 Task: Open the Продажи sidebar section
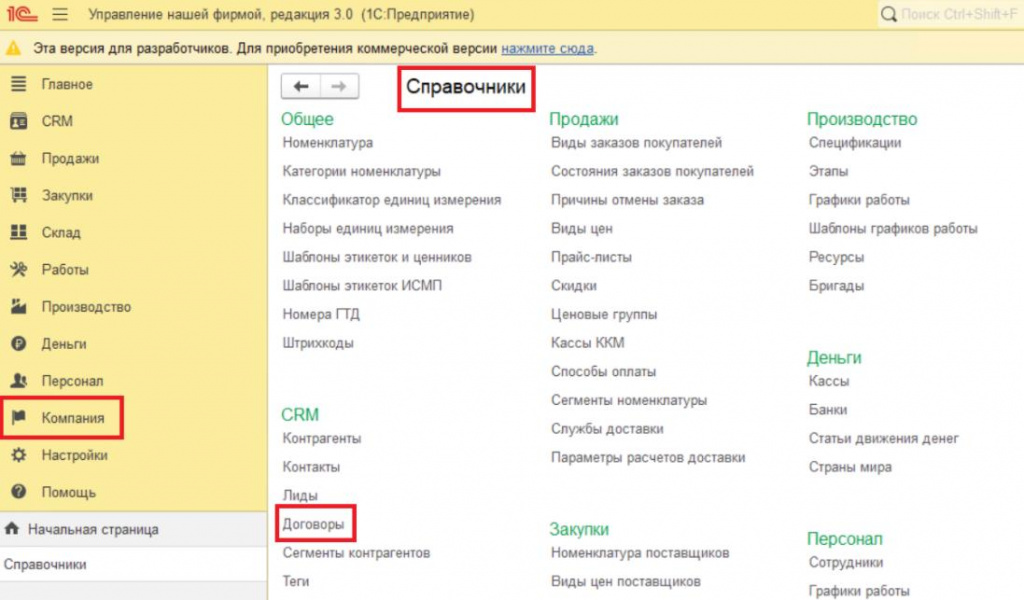point(70,158)
